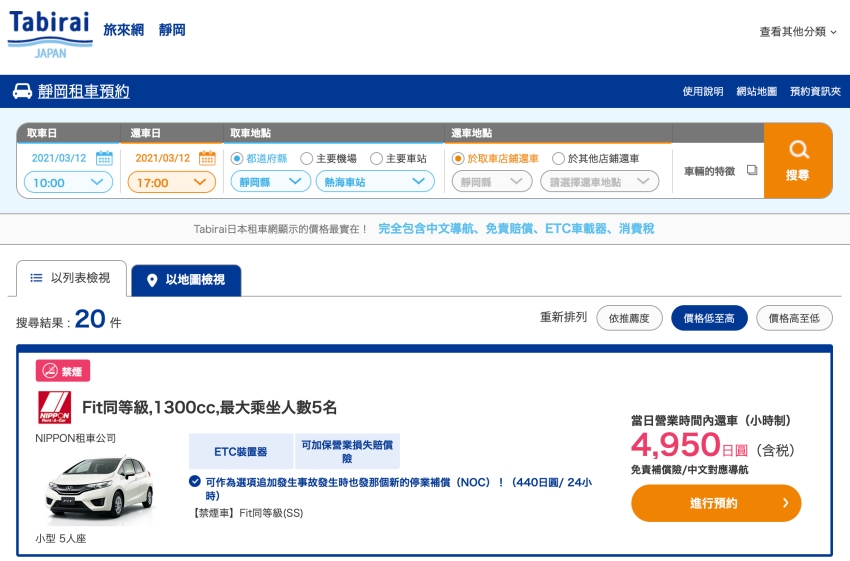Screen dimensions: 850x561
Task: Select the 主要機場 pickup radio button
Action: tap(306, 158)
